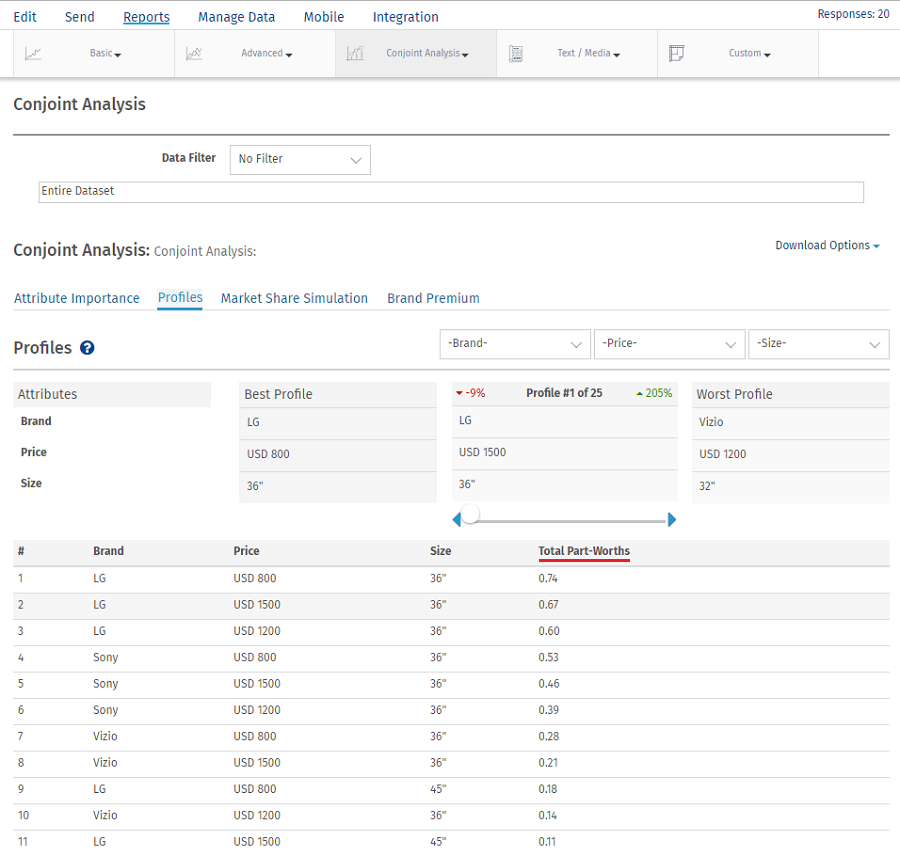Click left arrow of profile slider

[457, 519]
